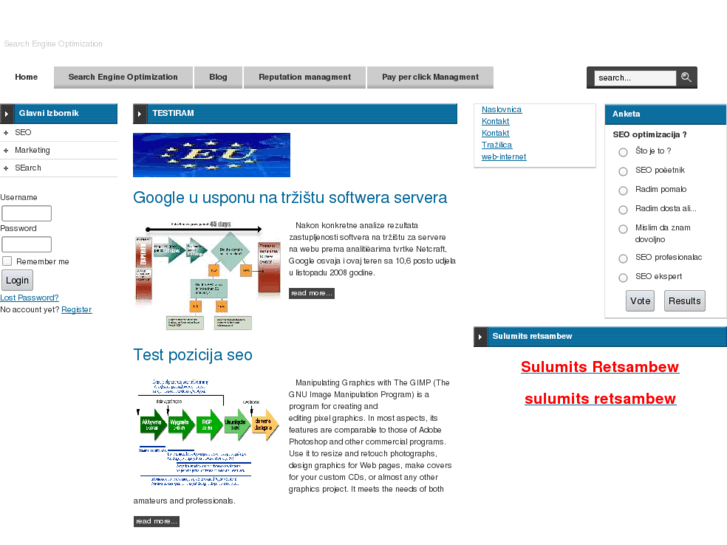The image size is (727, 545).
Task: Open the second Kontakt link
Action: 495,133
